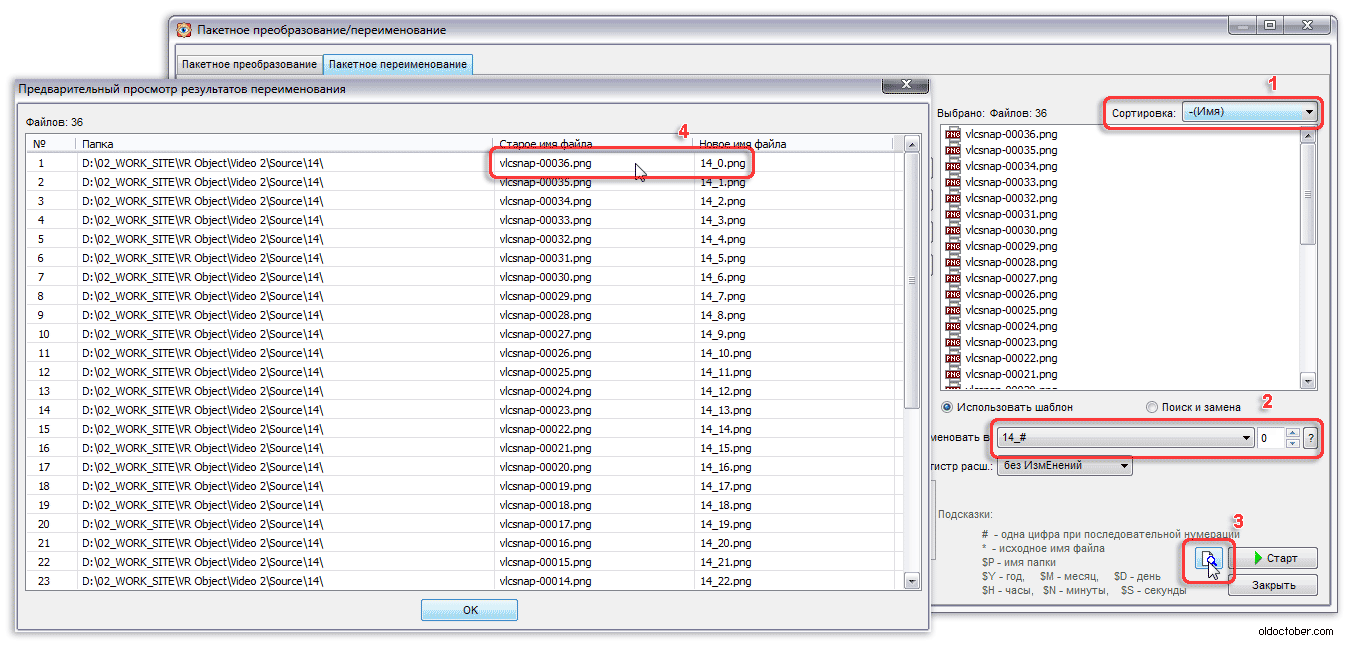
Task: Click row number 12 in preview table
Action: pos(43,372)
